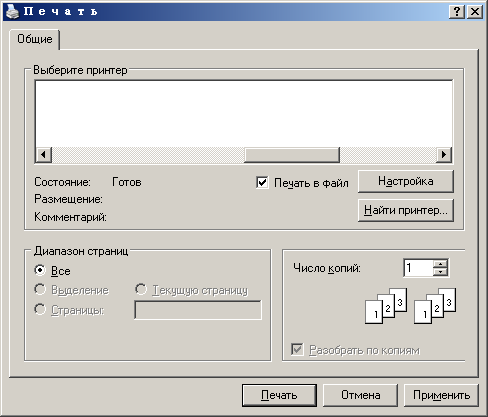488x417 pixels.
Task: Click the Число копий number field
Action: pos(419,268)
